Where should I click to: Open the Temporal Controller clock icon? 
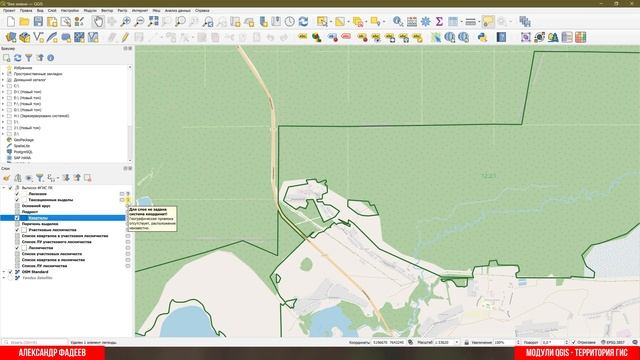coord(290,22)
